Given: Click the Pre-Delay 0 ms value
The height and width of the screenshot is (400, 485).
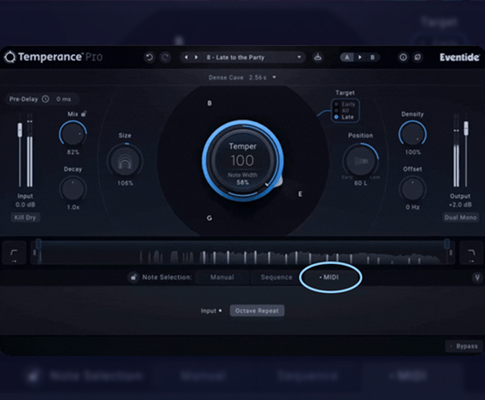Looking at the screenshot, I should 63,99.
